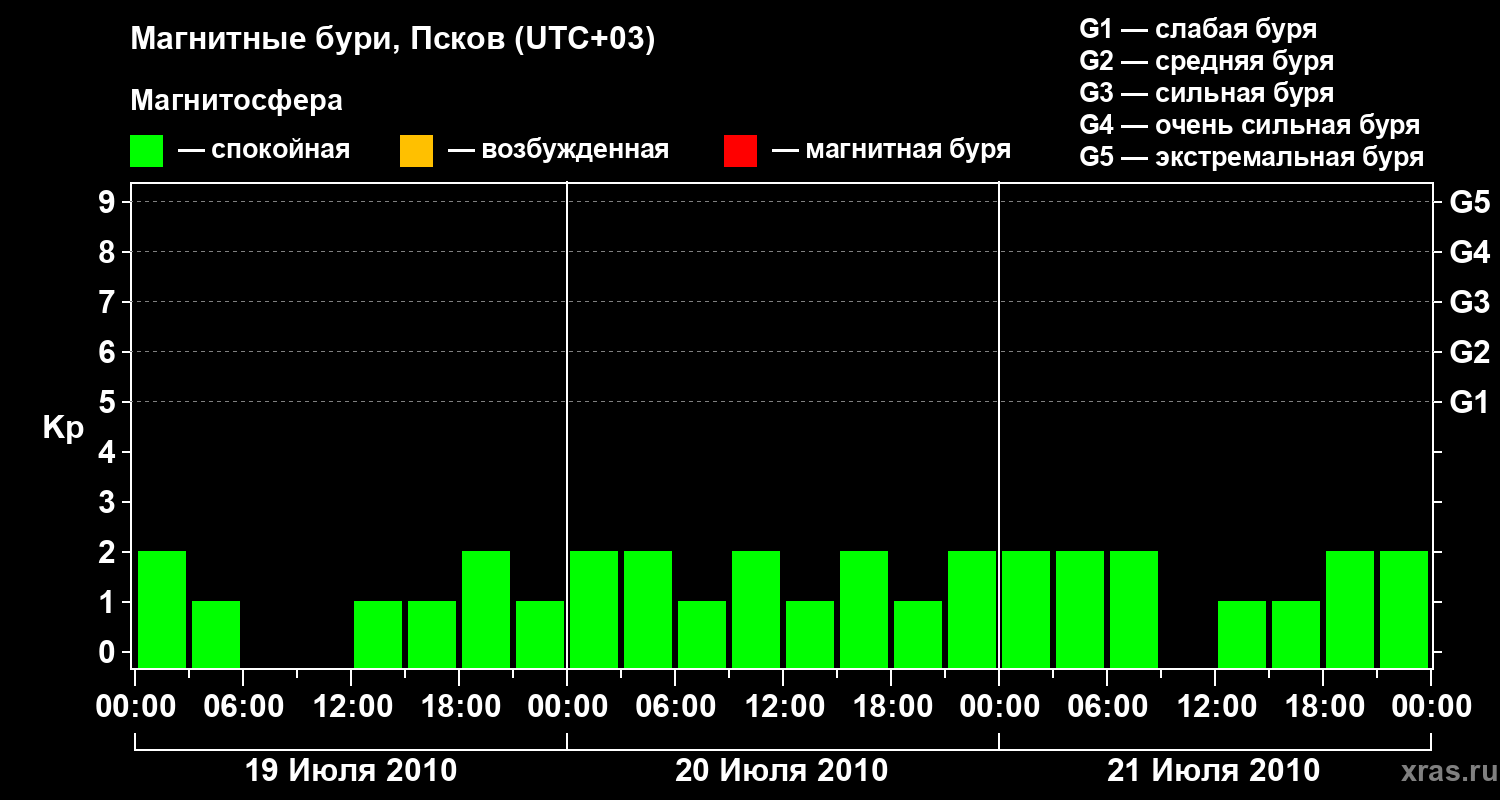
Task: Click the 06:00 time label under 19 Июля
Action: click(243, 707)
